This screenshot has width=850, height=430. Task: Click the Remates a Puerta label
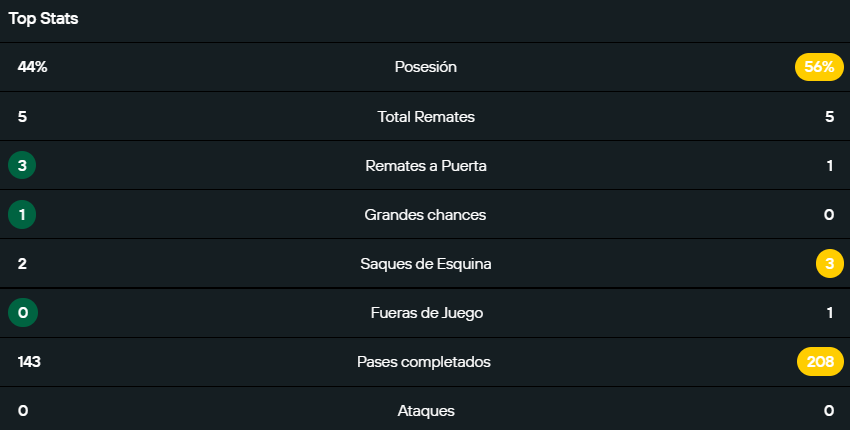click(426, 166)
